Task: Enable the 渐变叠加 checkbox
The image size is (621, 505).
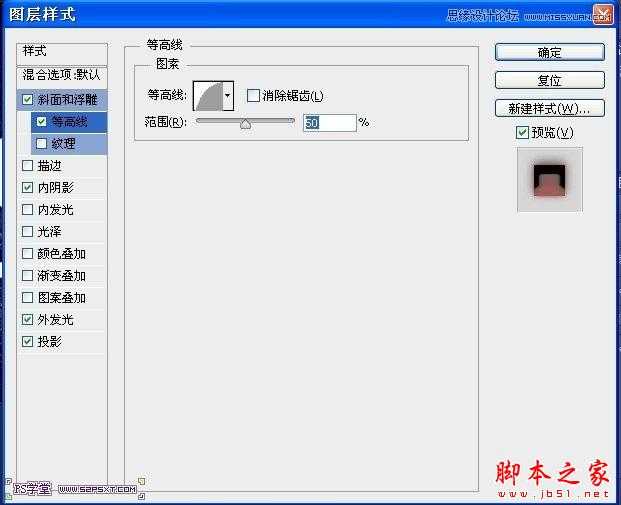Action: 27,275
